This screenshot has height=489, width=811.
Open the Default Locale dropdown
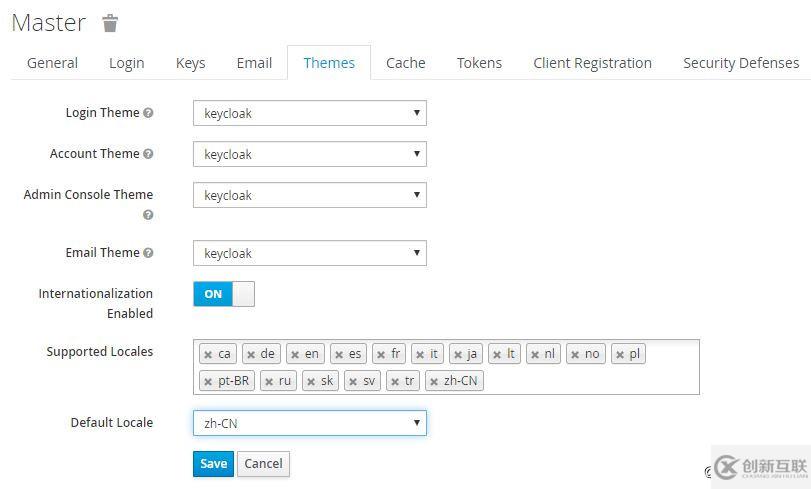309,423
